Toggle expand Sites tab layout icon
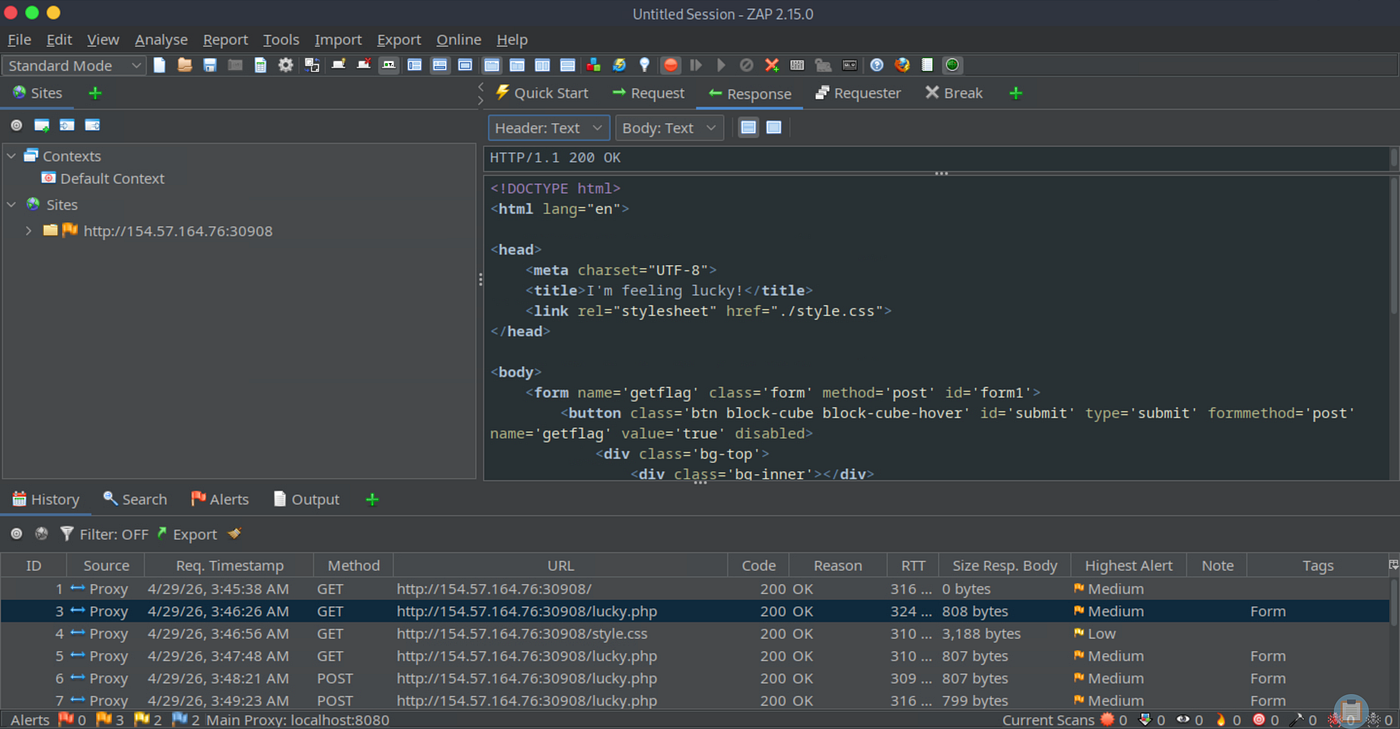Screen dimensions: 1400x729 click(x=414, y=65)
